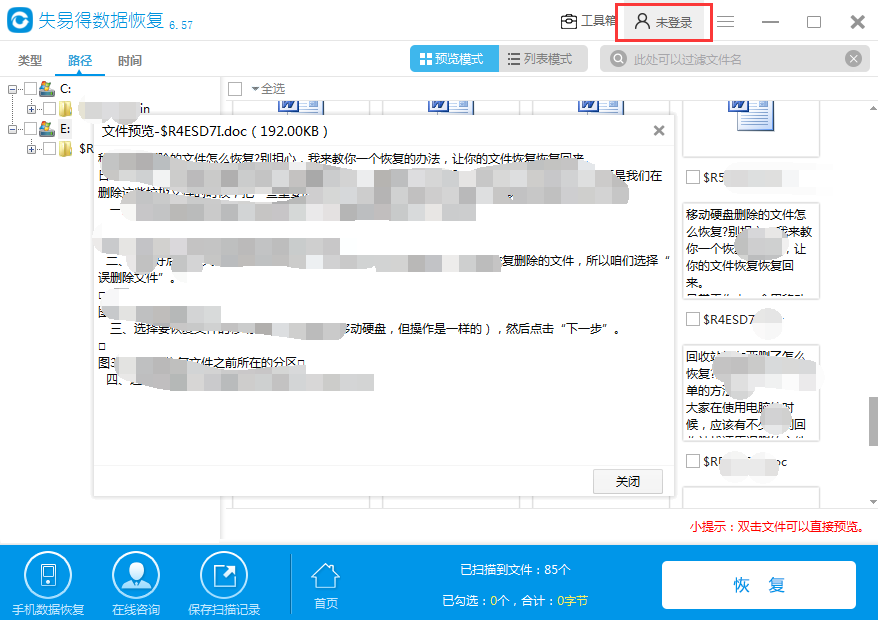
Task: Switch to the 时间 tab
Action: pos(129,59)
